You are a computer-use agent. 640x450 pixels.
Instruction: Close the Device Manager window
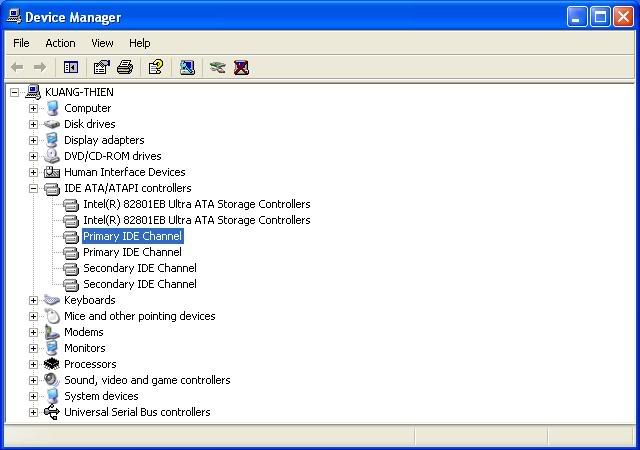click(623, 17)
